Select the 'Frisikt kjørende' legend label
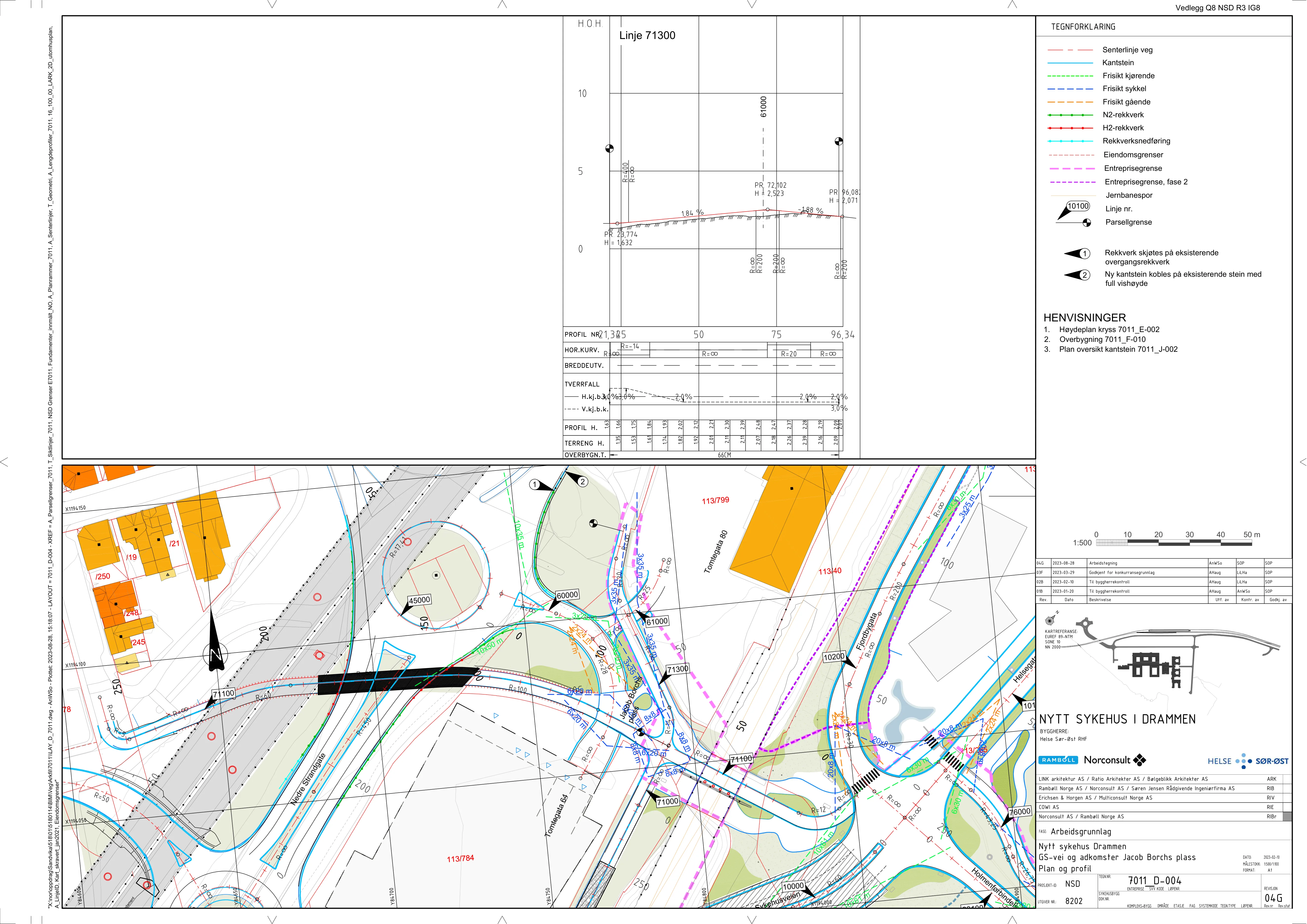This screenshot has height=924, width=1307. pos(1128,76)
